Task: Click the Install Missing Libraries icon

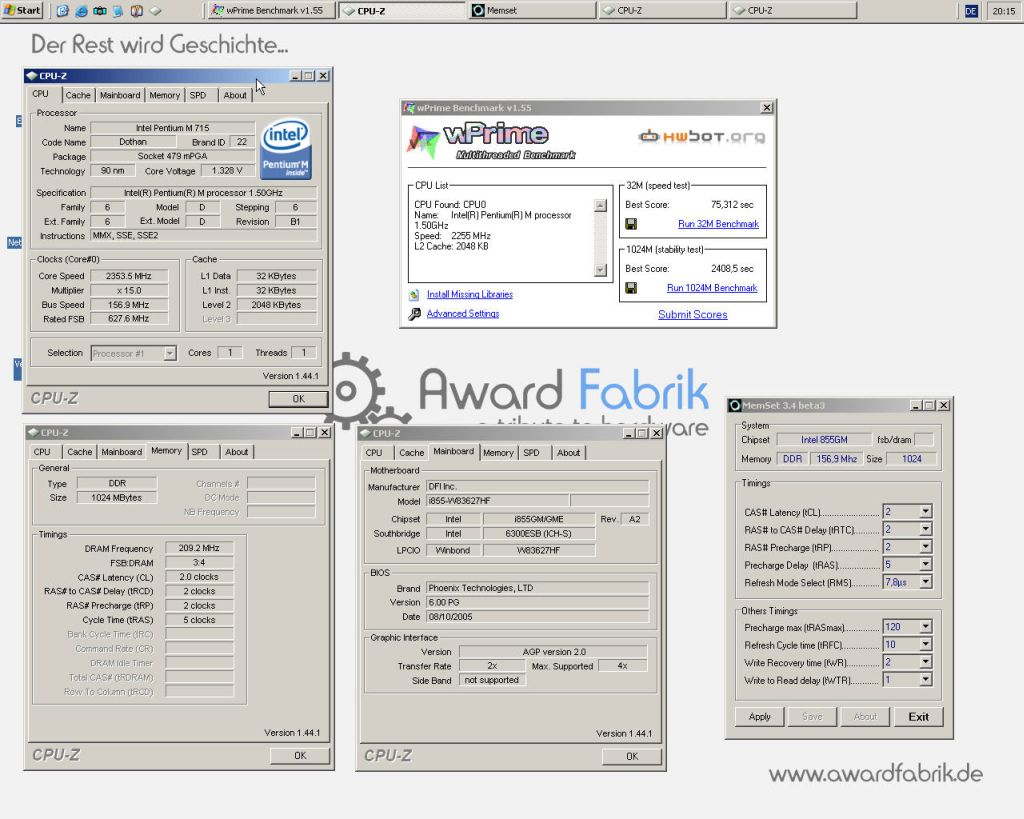Action: 414,295
